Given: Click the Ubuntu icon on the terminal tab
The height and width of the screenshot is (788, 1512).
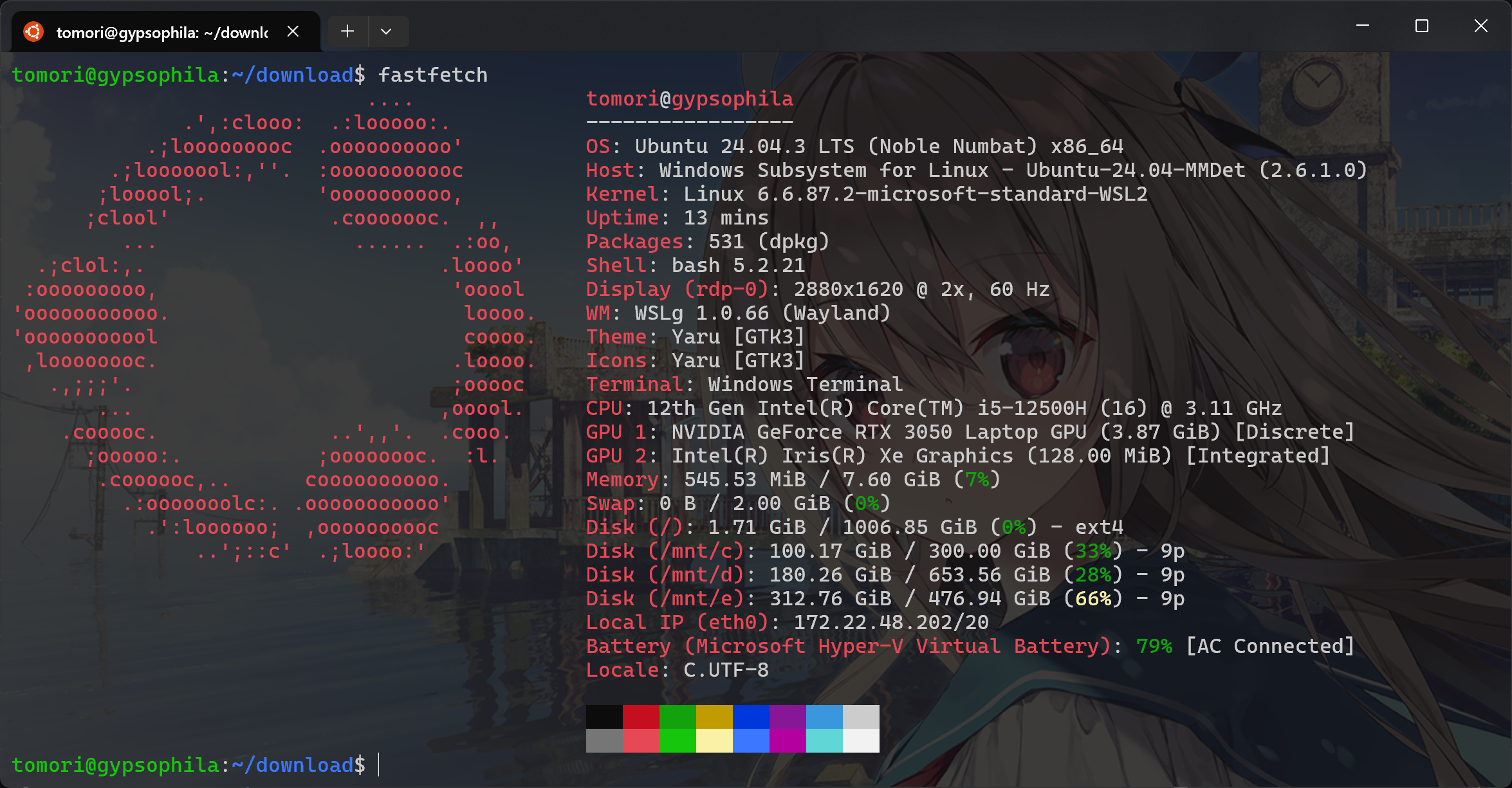Looking at the screenshot, I should pyautogui.click(x=33, y=30).
